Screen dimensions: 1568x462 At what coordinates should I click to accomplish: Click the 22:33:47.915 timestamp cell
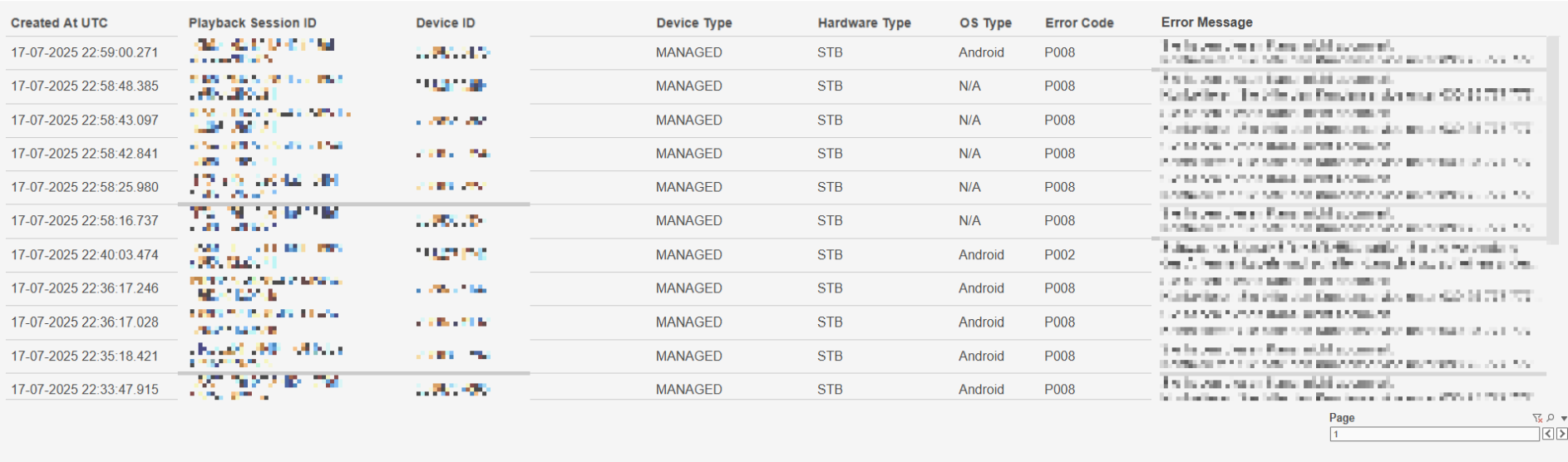[84, 390]
